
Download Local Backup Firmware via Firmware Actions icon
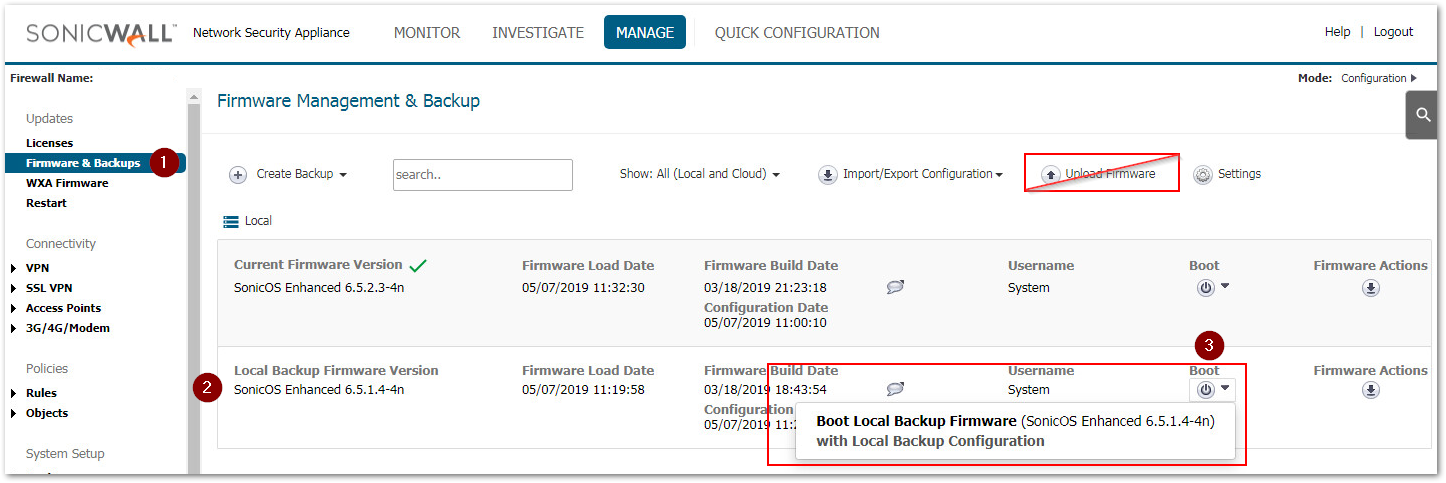point(1371,390)
